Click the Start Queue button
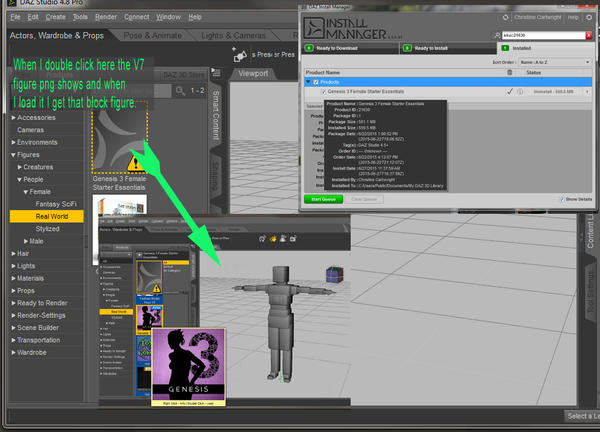The image size is (600, 432). click(x=323, y=199)
